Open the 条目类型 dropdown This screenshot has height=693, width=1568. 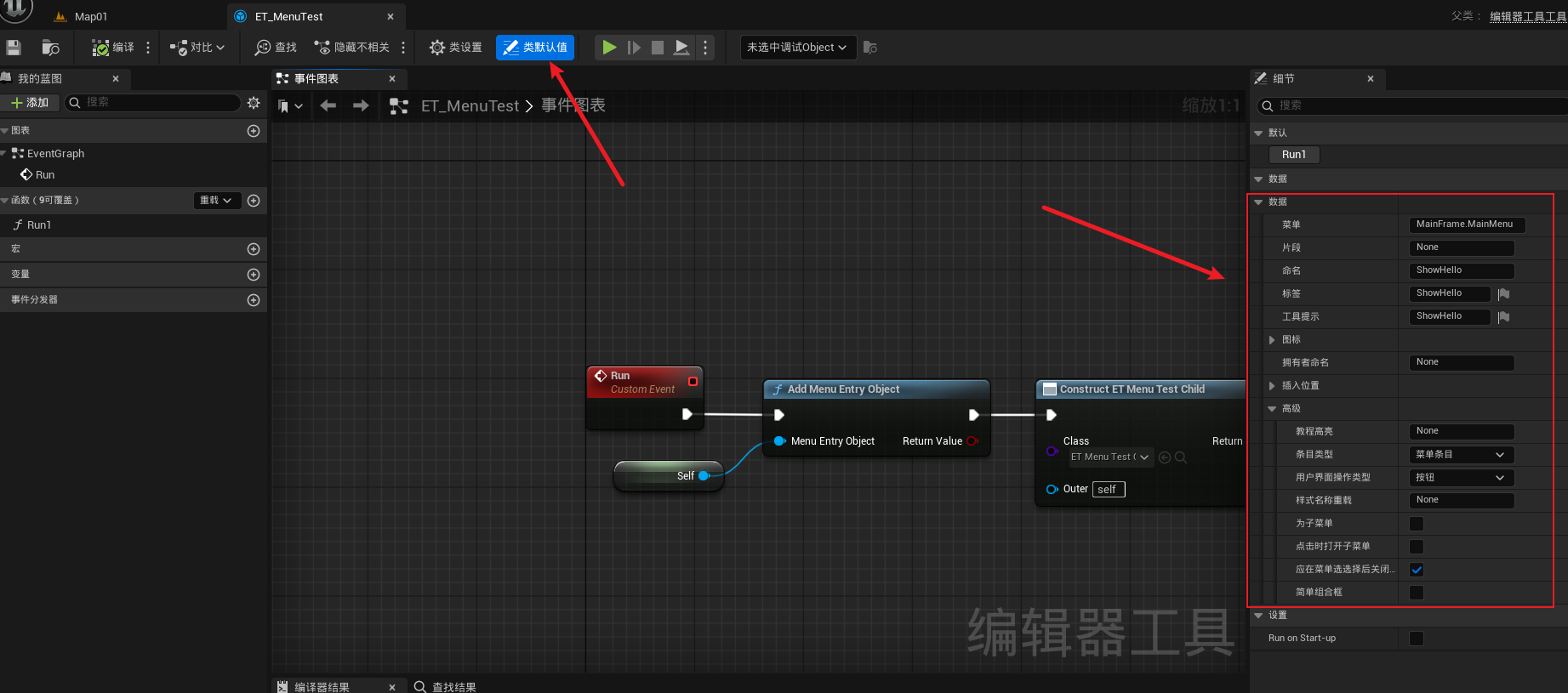tap(1461, 455)
